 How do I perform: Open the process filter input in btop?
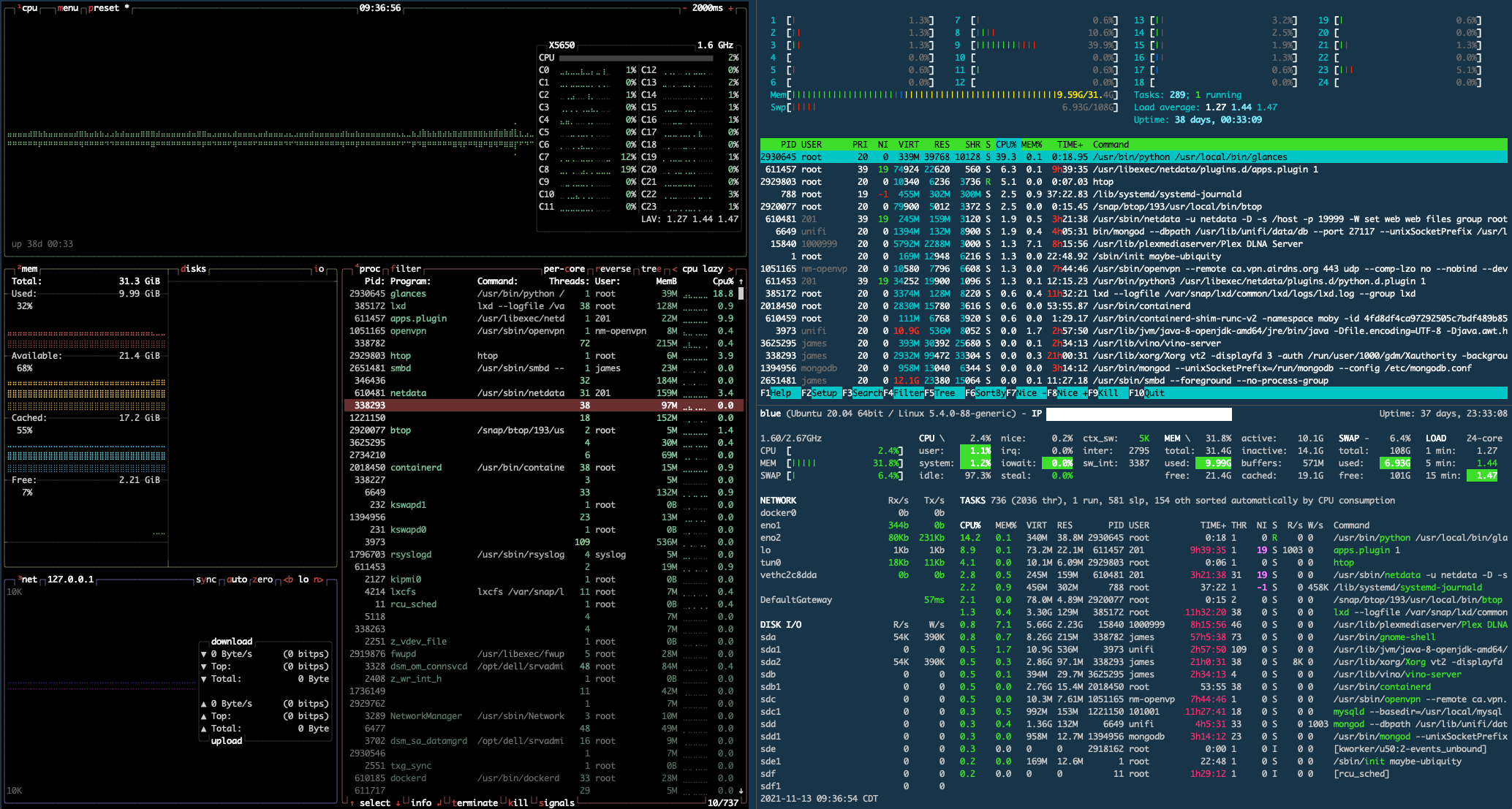pos(407,268)
